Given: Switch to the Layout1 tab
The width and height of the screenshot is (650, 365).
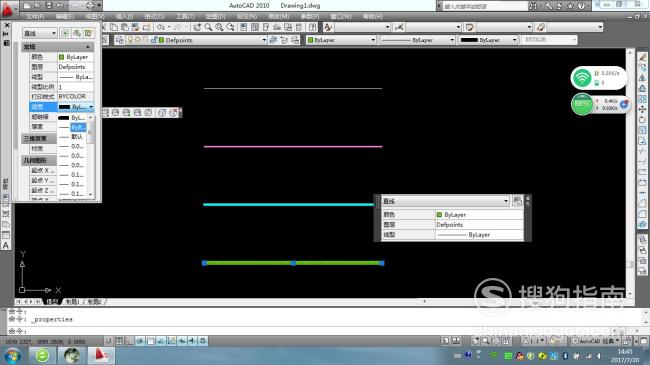Looking at the screenshot, I should (x=73, y=302).
